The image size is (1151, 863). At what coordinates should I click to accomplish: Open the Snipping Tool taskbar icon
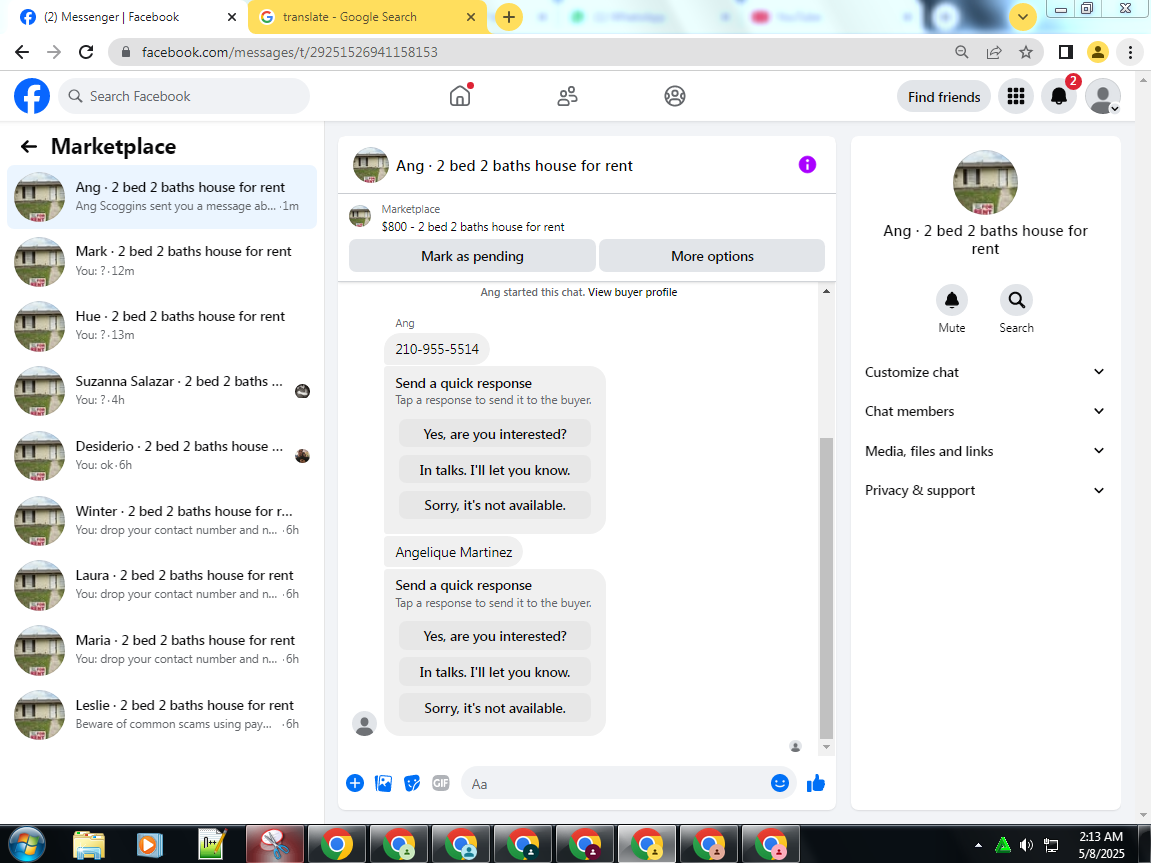pos(275,845)
